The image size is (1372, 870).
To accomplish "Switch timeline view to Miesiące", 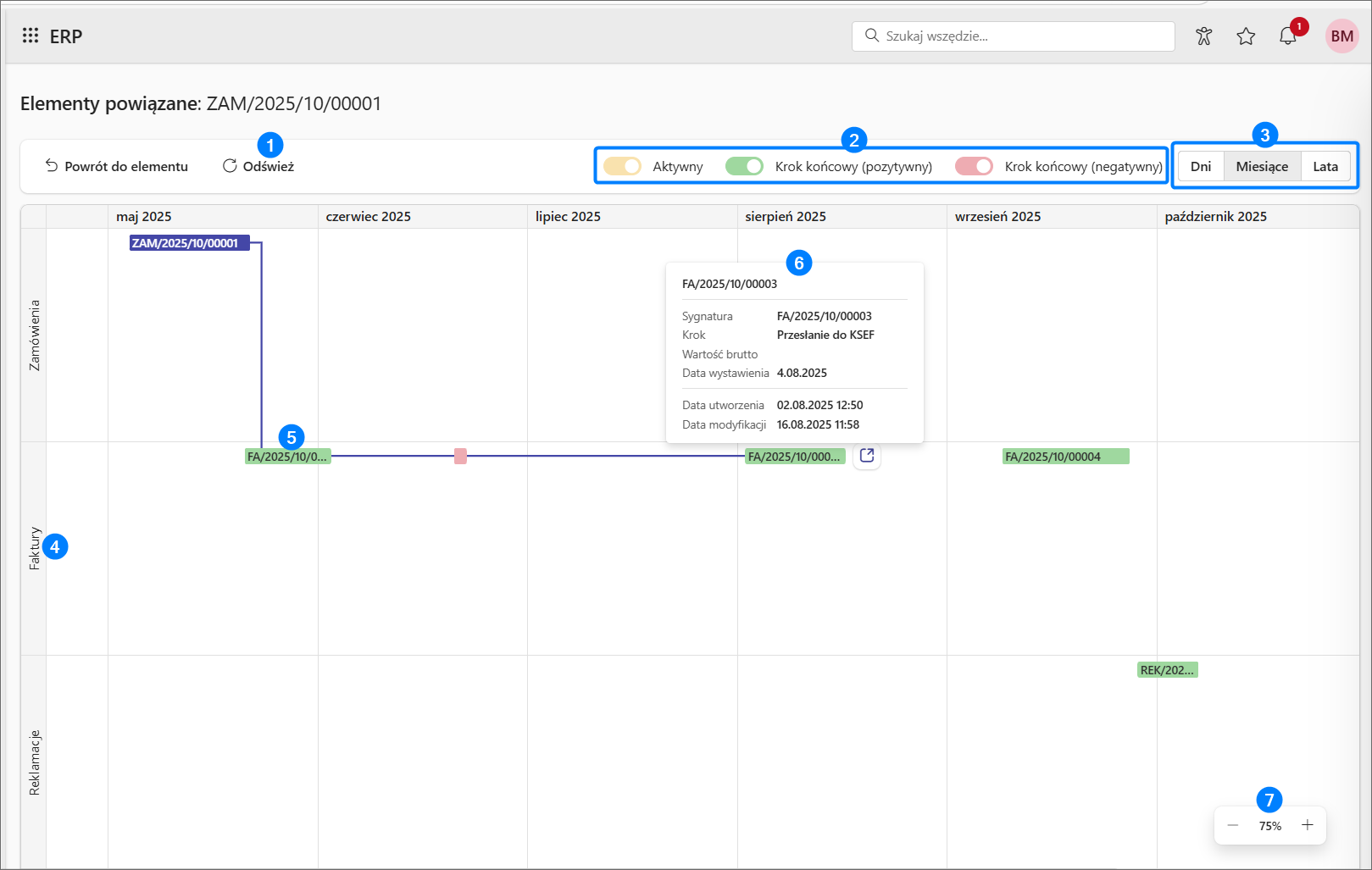I will tap(1261, 167).
